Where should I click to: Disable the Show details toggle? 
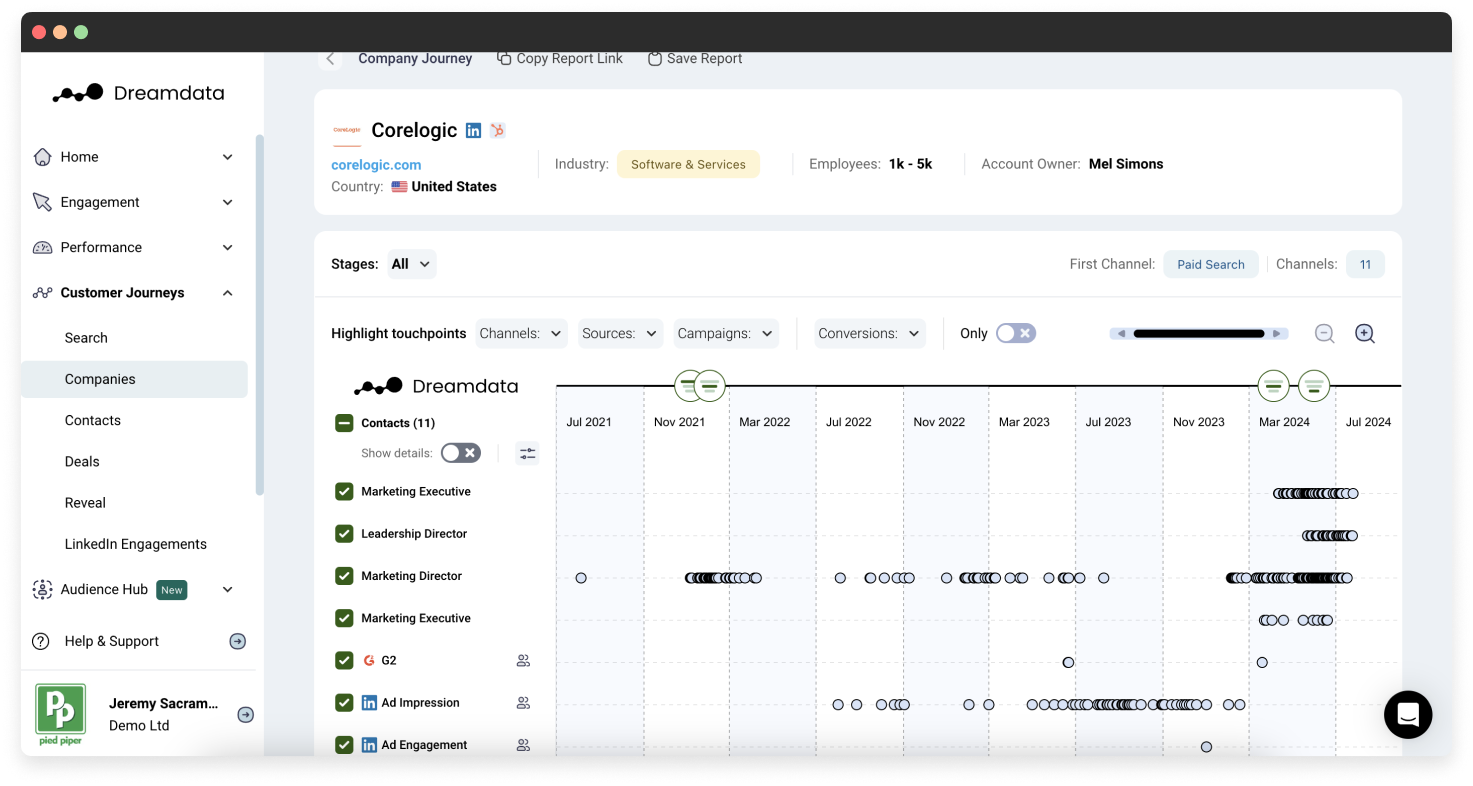tap(461, 452)
